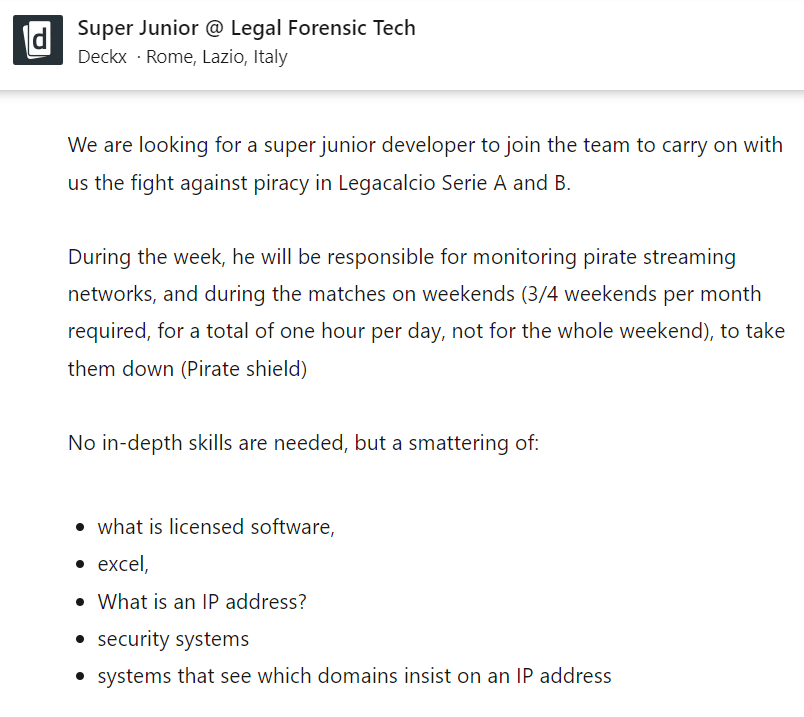
Task: Click the paragraph line starting 'During the week'
Action: [x=401, y=257]
